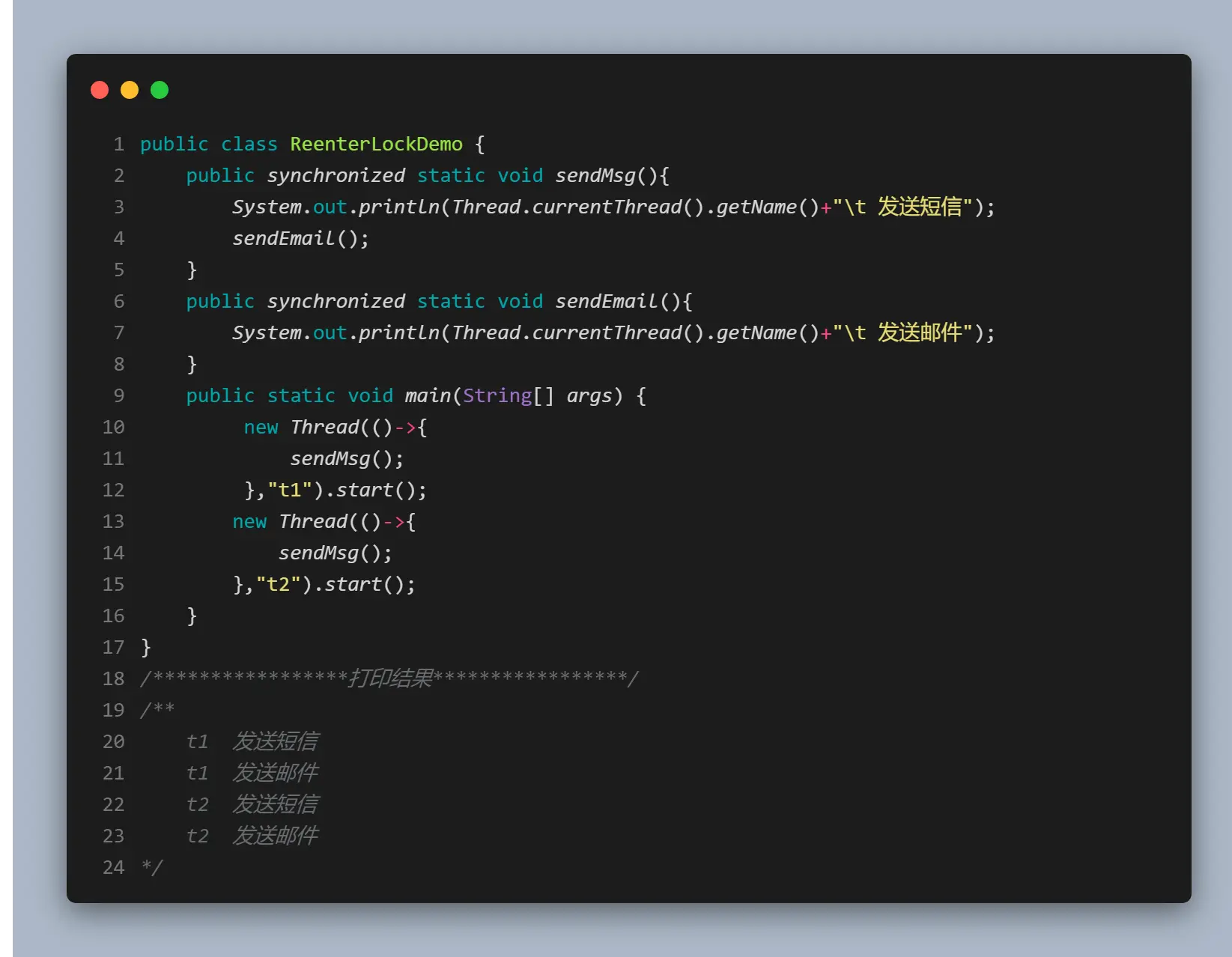The image size is (1232, 957).
Task: Click the green maximize dot
Action: (160, 90)
